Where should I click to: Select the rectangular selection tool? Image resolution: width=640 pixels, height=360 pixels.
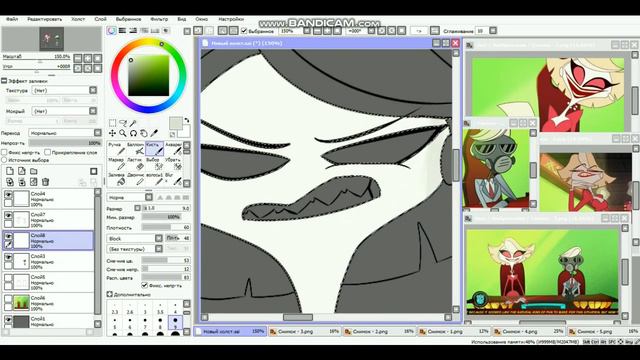(112, 123)
